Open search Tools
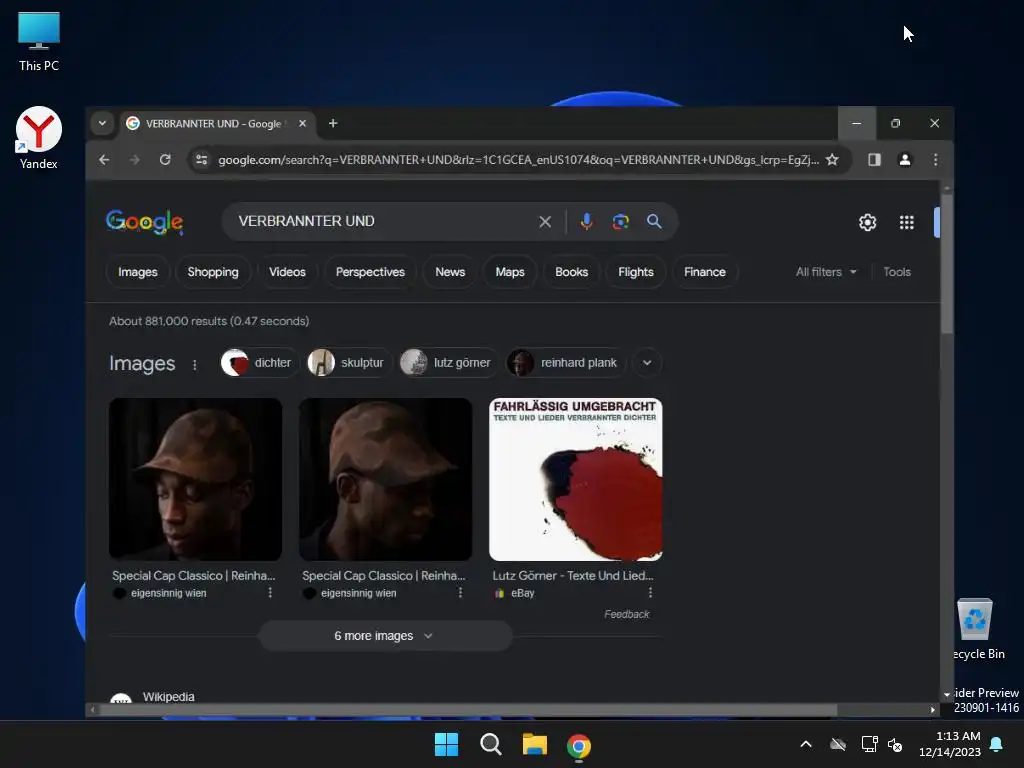1024x768 pixels. [897, 272]
